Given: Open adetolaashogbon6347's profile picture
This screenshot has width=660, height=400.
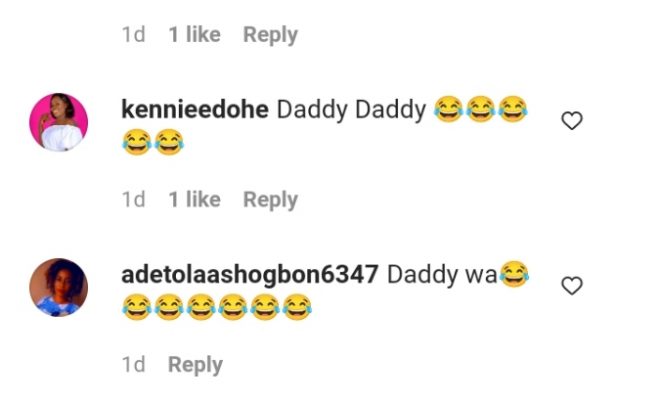Looking at the screenshot, I should [x=59, y=287].
